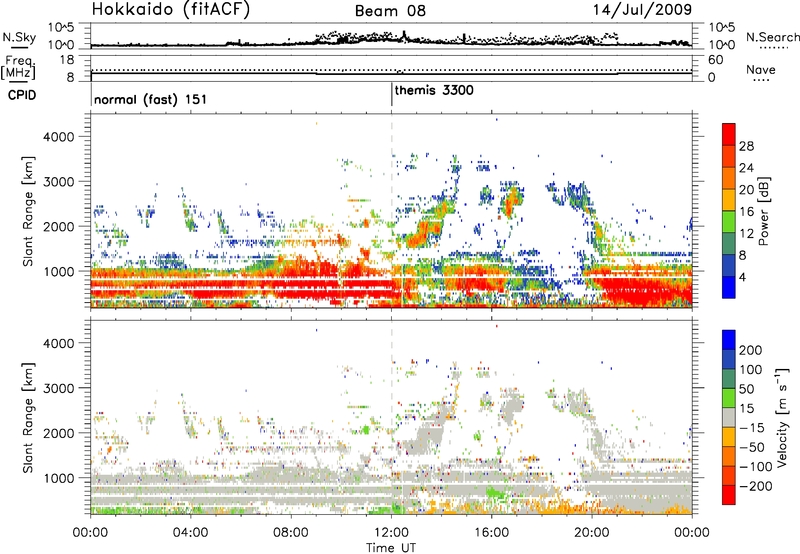Select the 'Beam 08' header label
The image size is (800, 554).
tap(390, 11)
